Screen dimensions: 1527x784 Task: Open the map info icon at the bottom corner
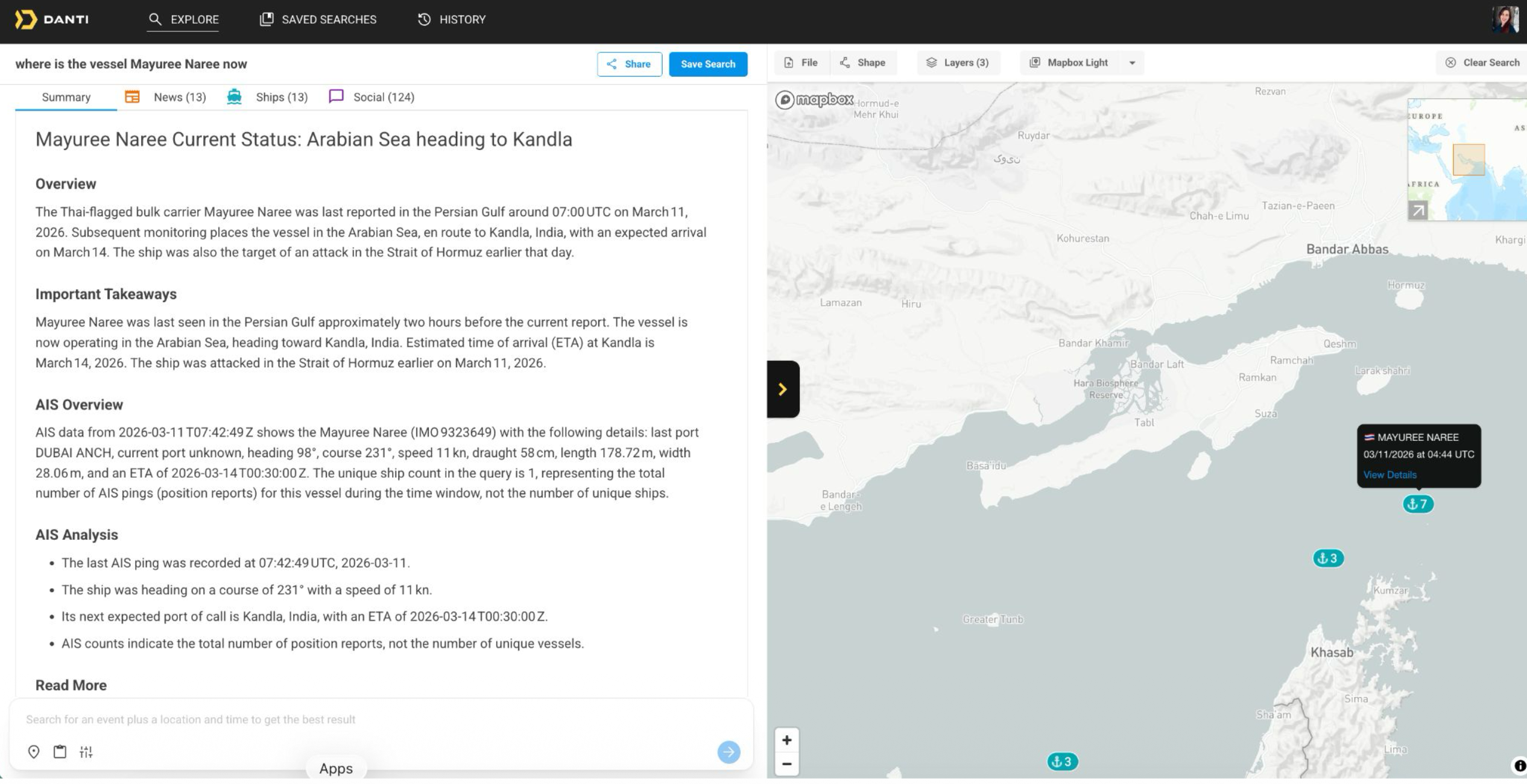tap(1520, 765)
